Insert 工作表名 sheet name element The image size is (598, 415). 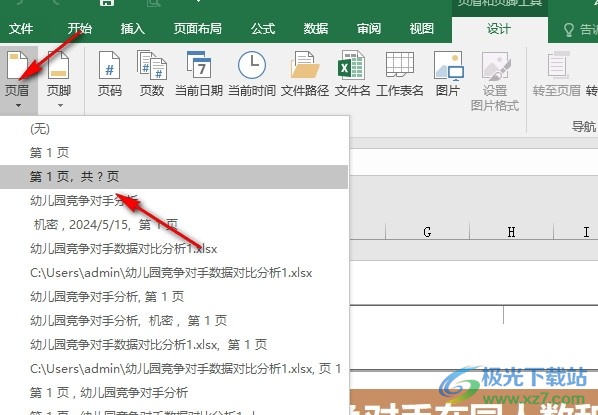[400, 74]
